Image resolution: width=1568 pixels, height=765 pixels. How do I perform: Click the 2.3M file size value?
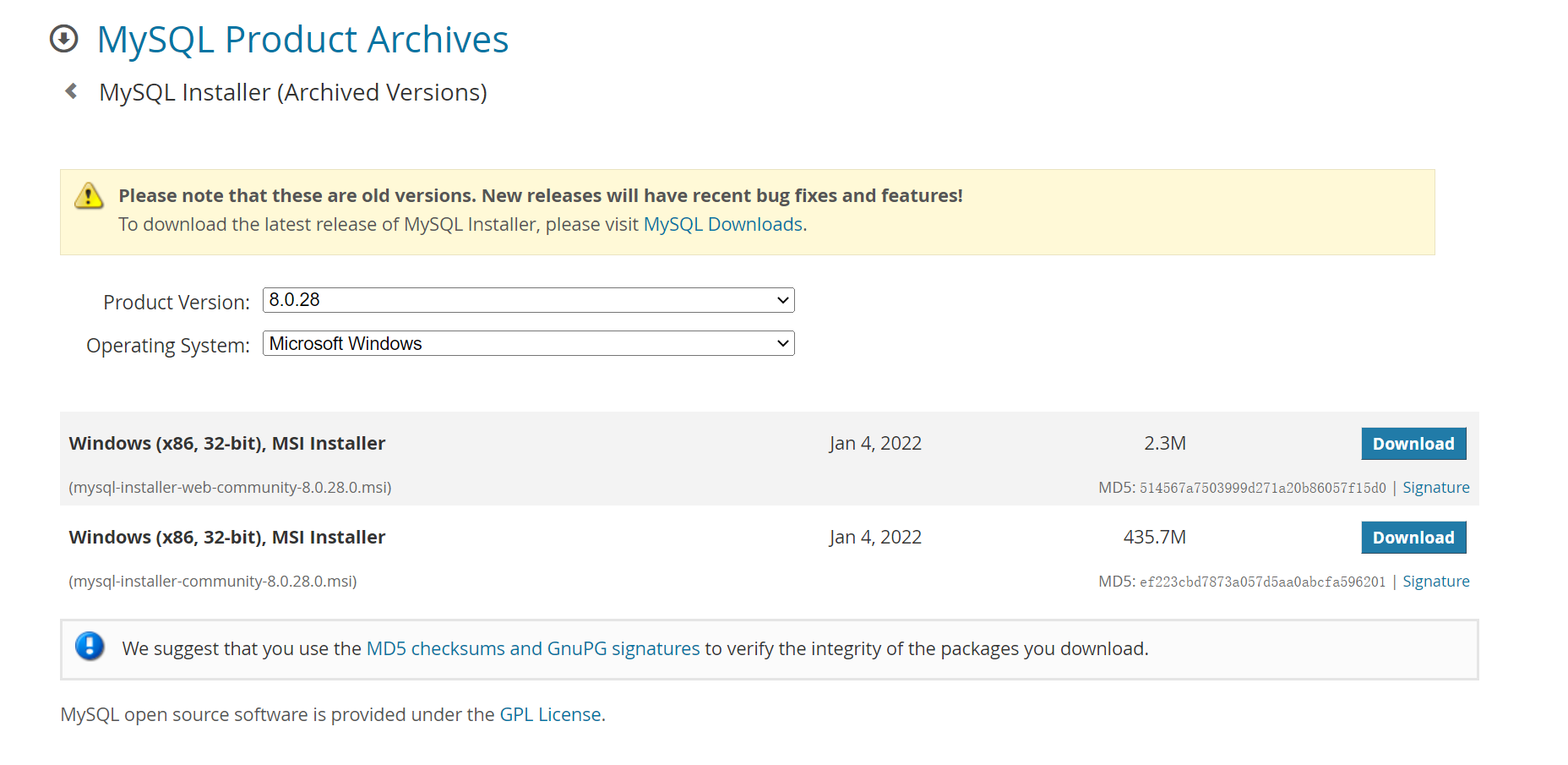coord(1165,443)
